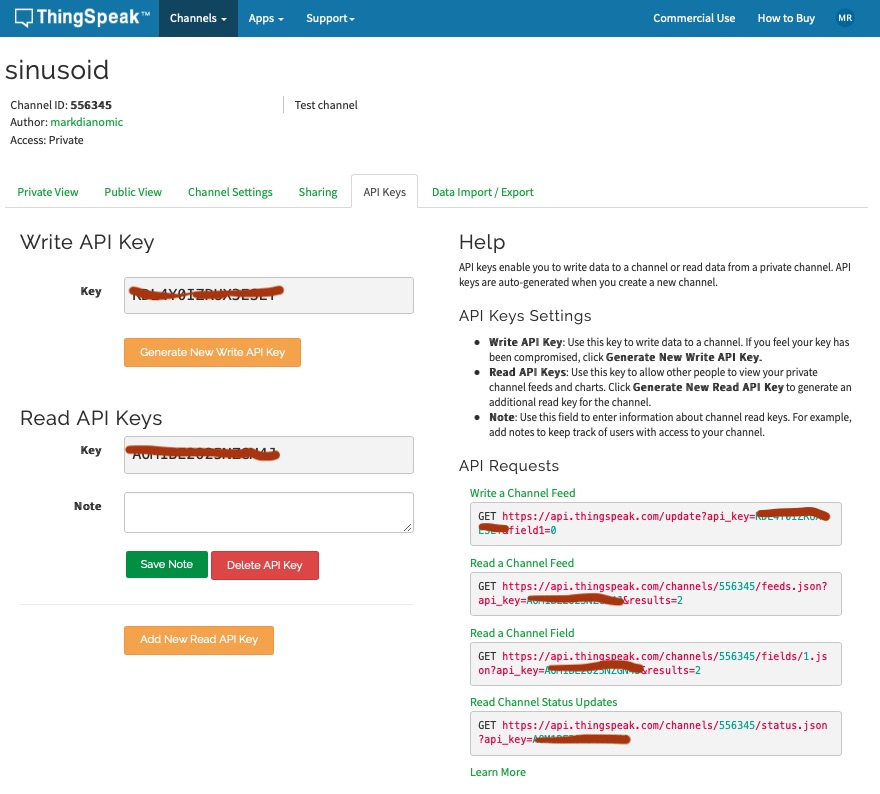Follow the Learn More link

497,772
